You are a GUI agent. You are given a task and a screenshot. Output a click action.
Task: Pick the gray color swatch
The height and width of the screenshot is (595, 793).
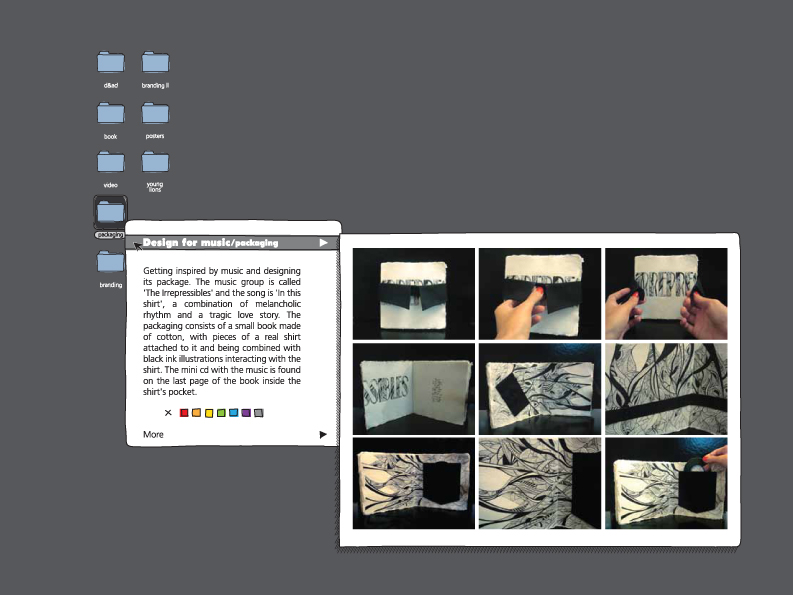259,413
